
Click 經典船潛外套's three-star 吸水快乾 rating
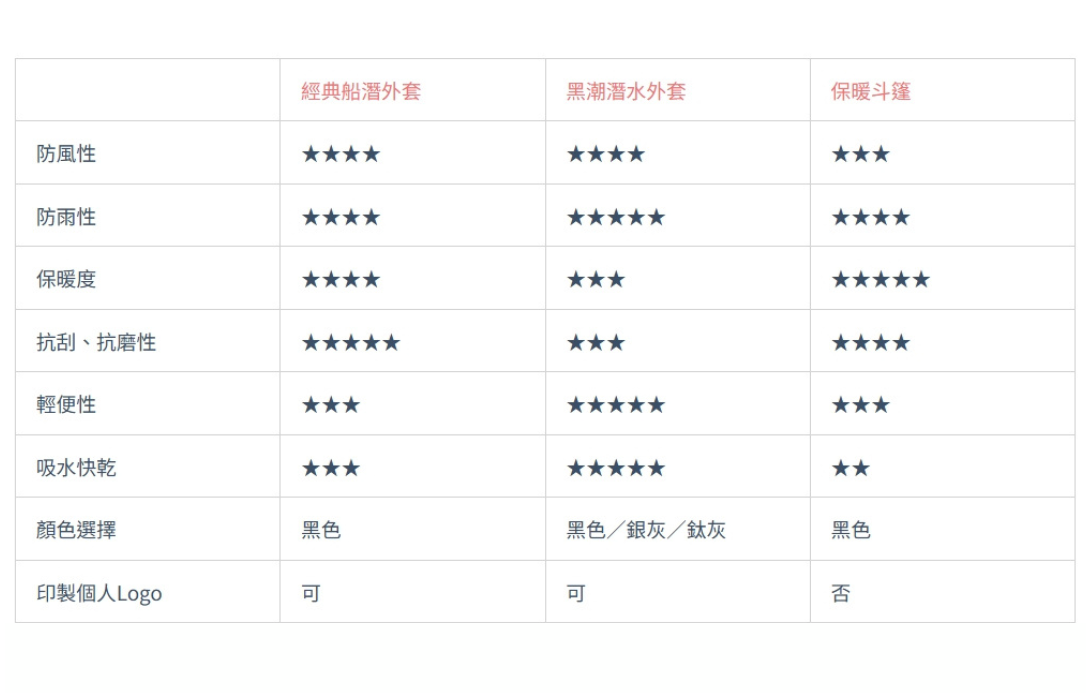tap(330, 468)
